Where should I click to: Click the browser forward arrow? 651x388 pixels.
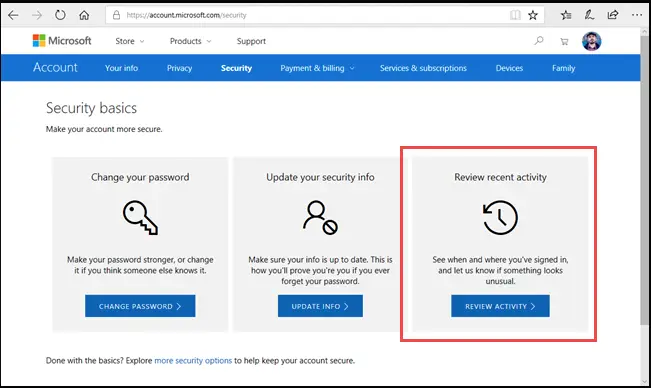tap(37, 15)
